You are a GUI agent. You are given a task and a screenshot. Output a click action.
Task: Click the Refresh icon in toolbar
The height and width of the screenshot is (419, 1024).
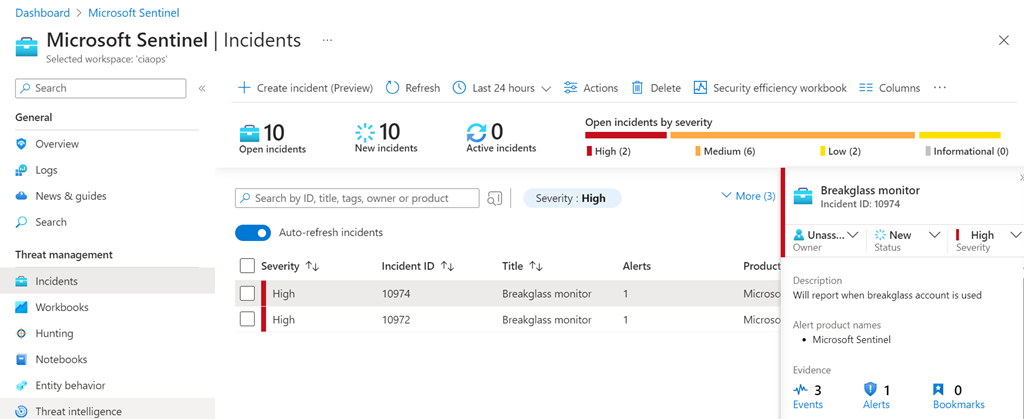coord(393,88)
